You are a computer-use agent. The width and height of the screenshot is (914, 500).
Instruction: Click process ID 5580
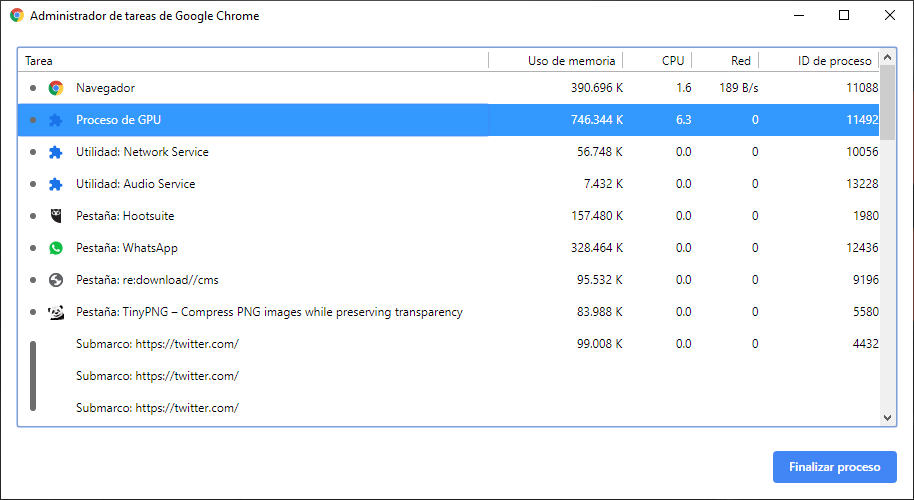[x=866, y=312]
